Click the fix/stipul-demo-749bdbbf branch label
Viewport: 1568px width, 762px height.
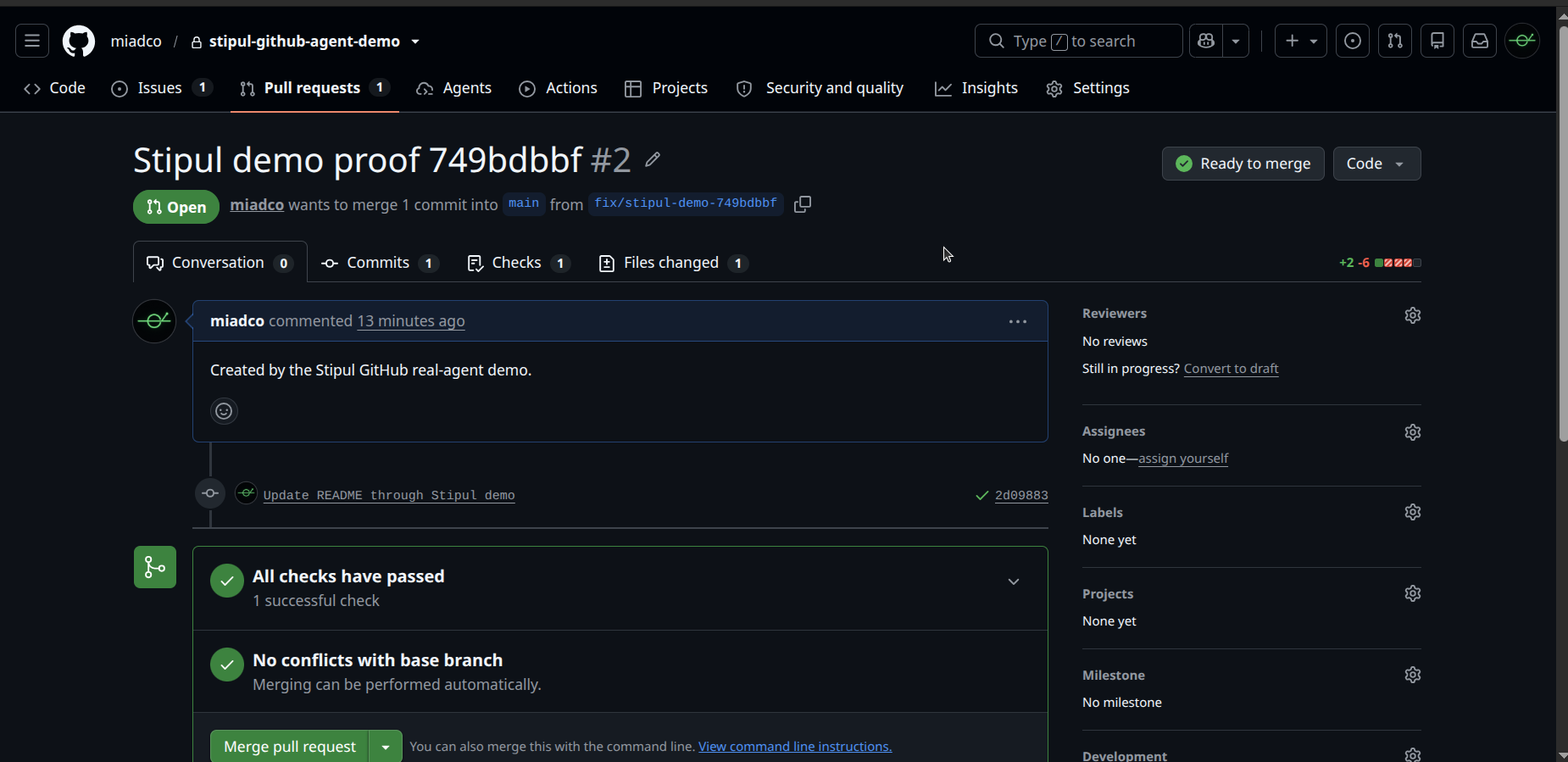[x=686, y=203]
